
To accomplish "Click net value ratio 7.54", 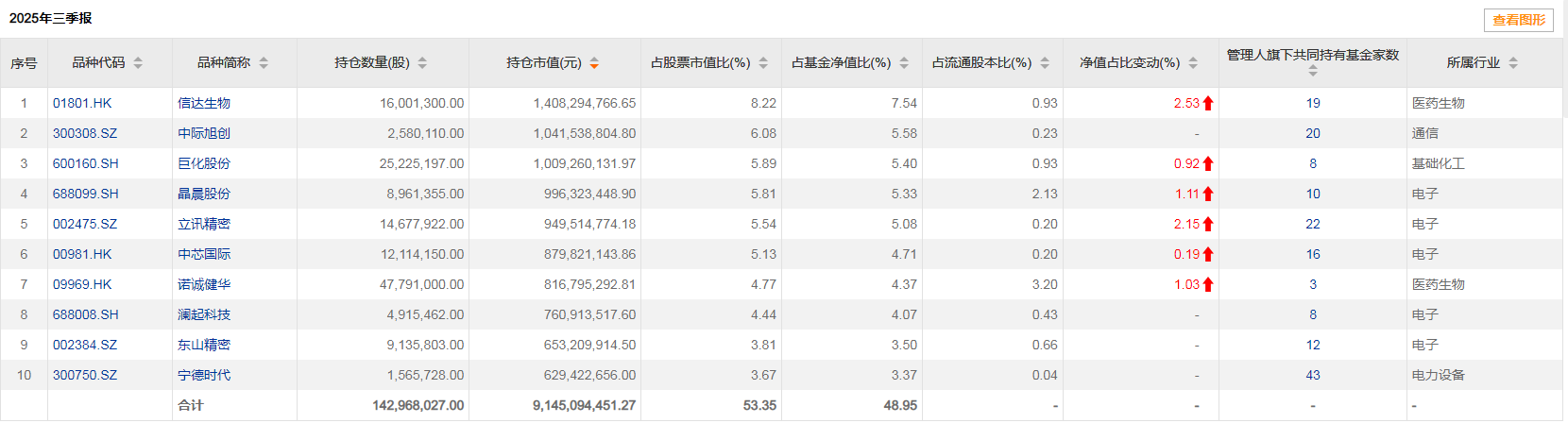I will pyautogui.click(x=904, y=103).
